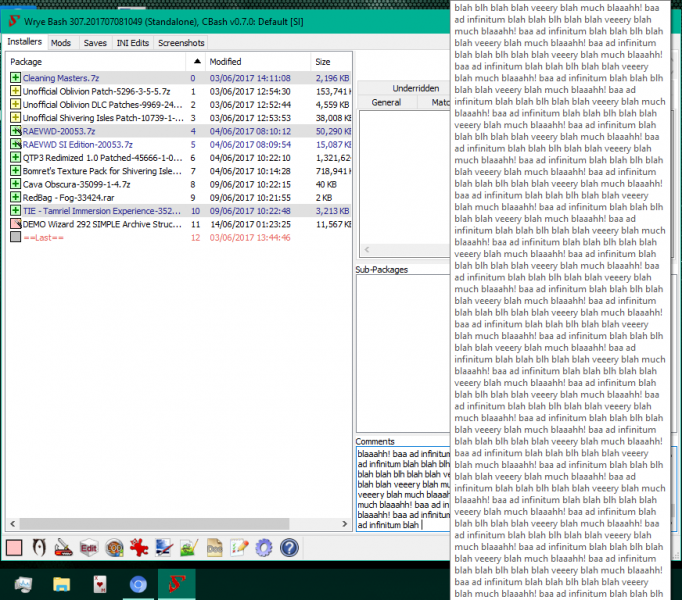Click inside the Sub-Packages list box
682x600 pixels.
[x=403, y=353]
